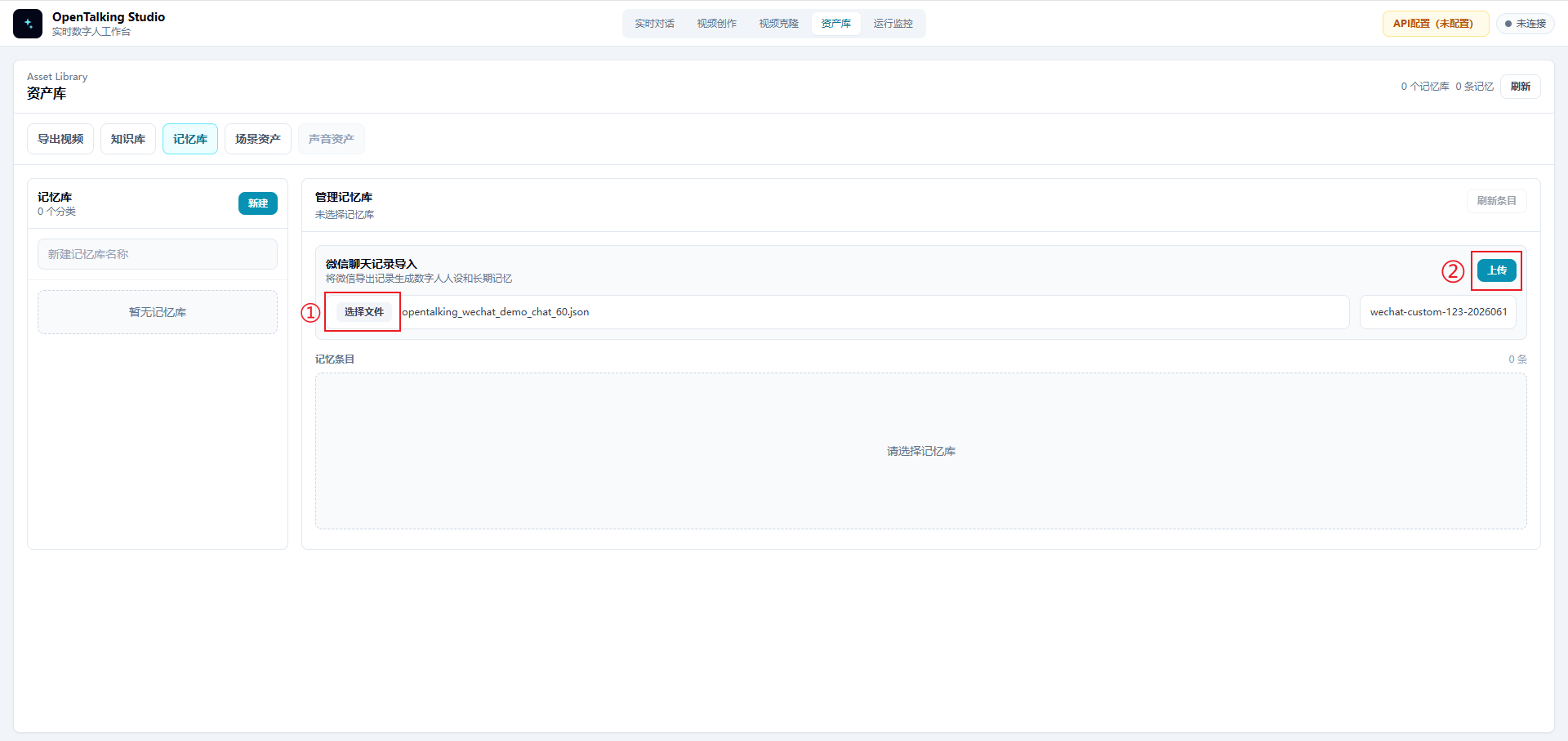1568x741 pixels.
Task: Switch to the 视频创作 tab
Action: point(717,24)
